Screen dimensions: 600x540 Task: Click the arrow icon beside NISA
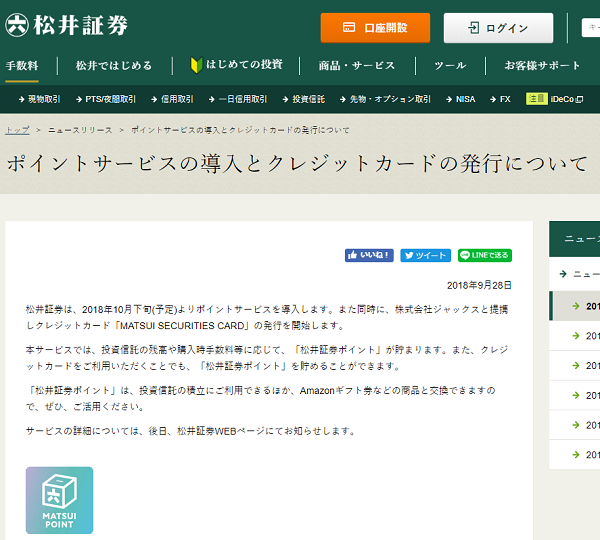(449, 100)
